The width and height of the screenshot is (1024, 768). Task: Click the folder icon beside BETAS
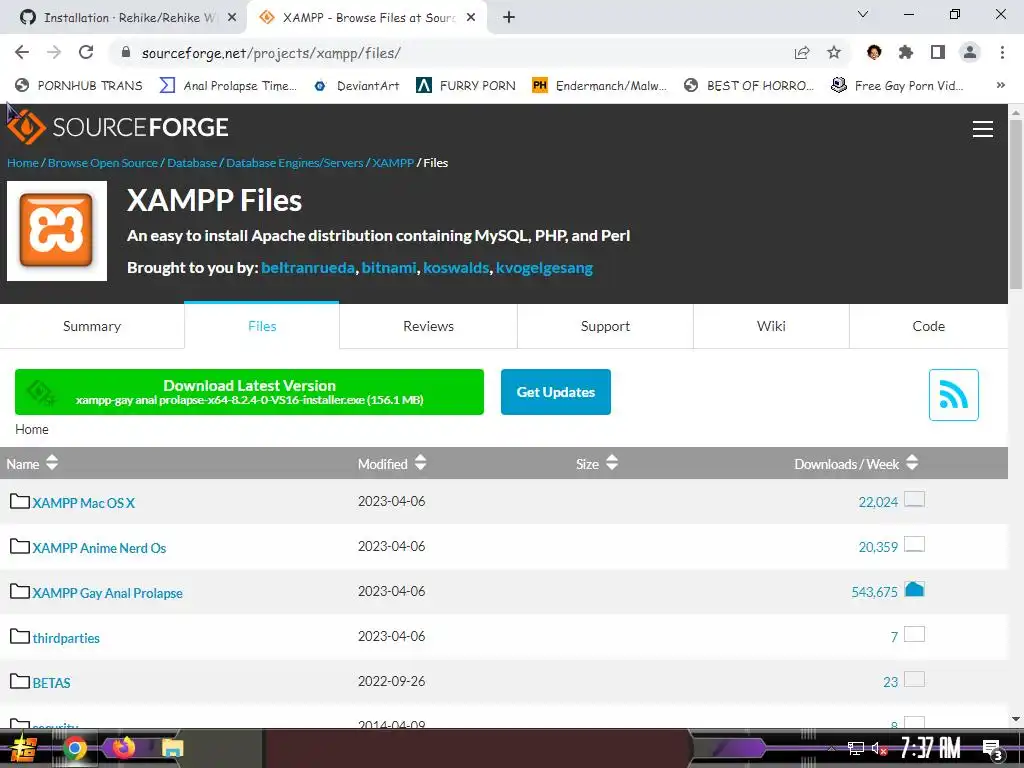tap(20, 681)
